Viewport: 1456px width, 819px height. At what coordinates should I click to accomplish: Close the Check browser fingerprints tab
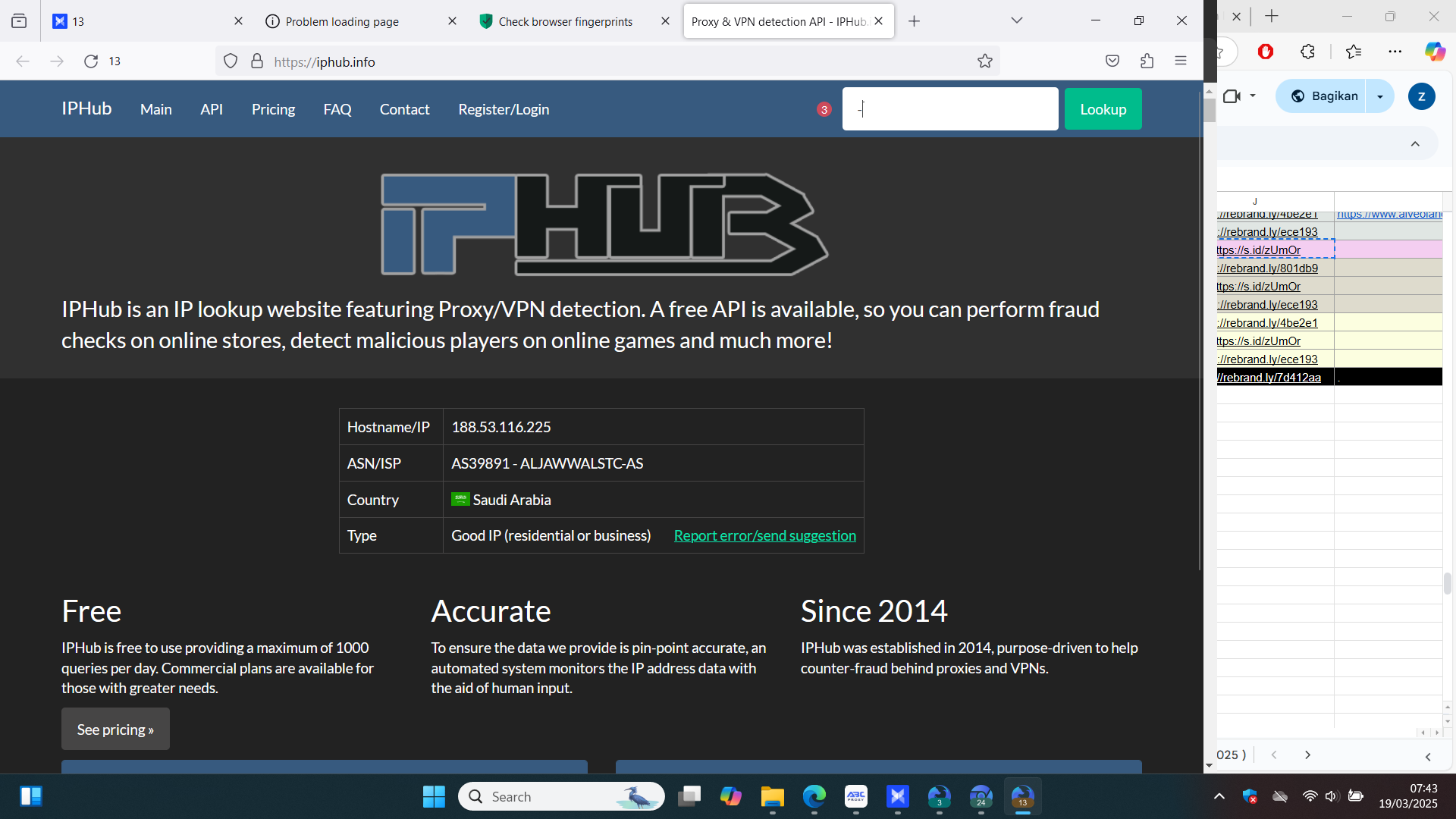point(666,21)
